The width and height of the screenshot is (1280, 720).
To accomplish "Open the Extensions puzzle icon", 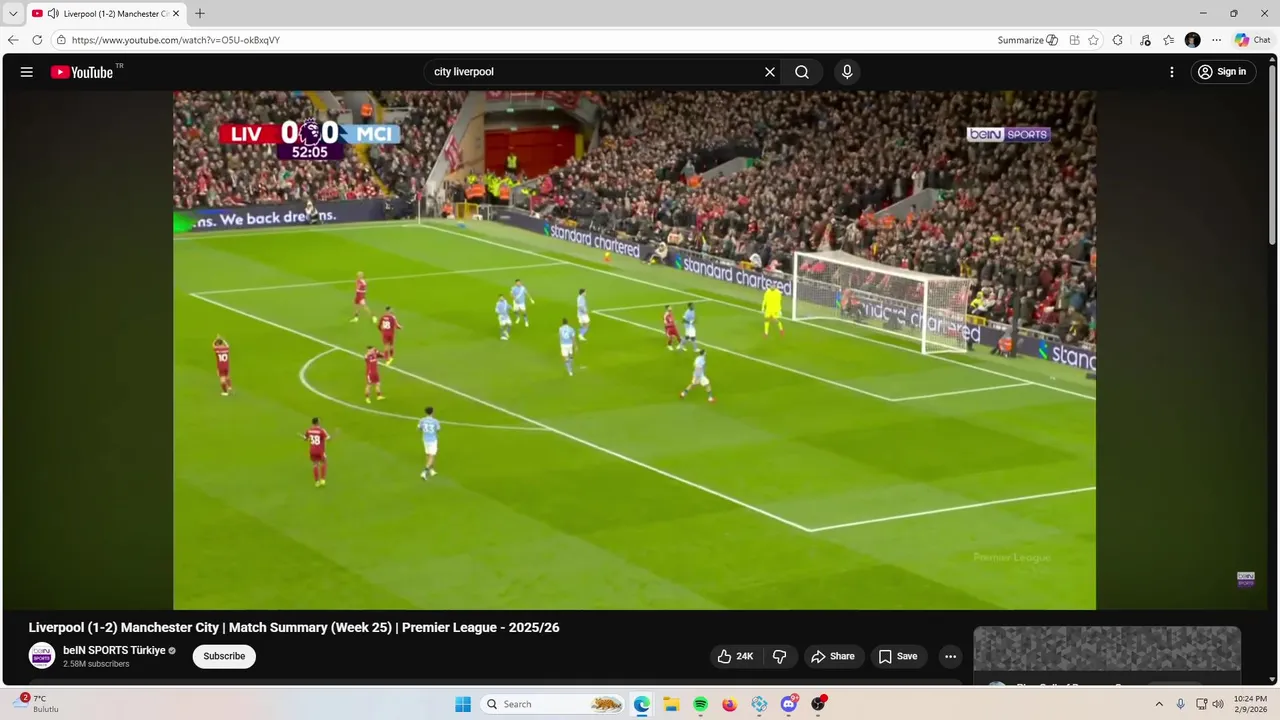I will coord(1118,40).
